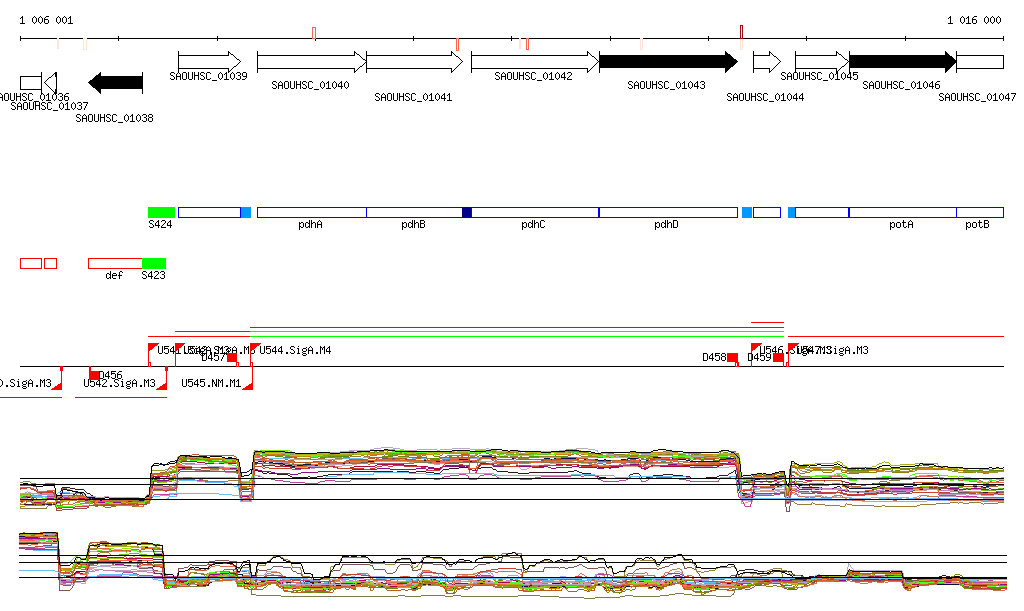This screenshot has height=611, width=1024.
Task: Click the U542.SigA.M3 label
Action: coord(119,383)
